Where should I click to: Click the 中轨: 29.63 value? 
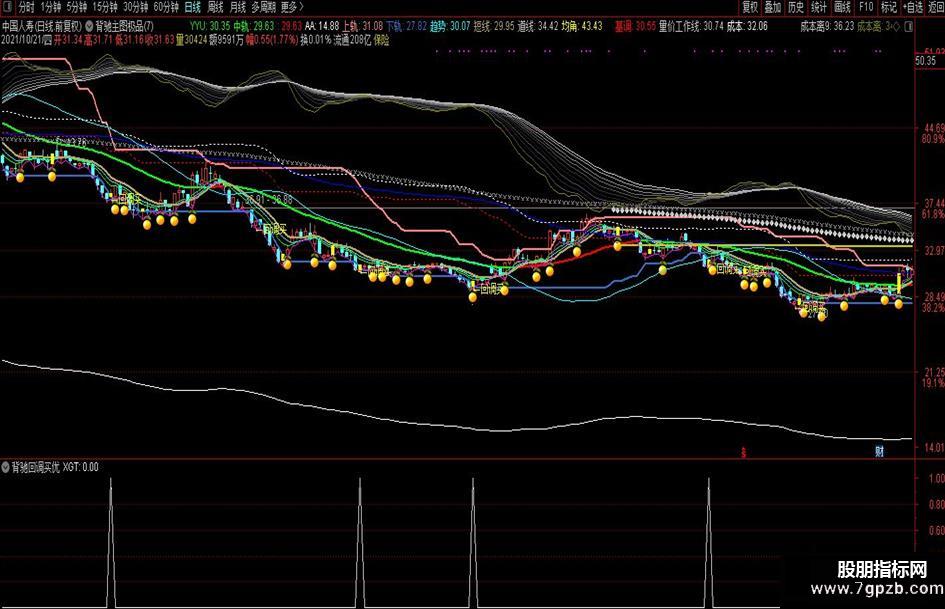(254, 27)
